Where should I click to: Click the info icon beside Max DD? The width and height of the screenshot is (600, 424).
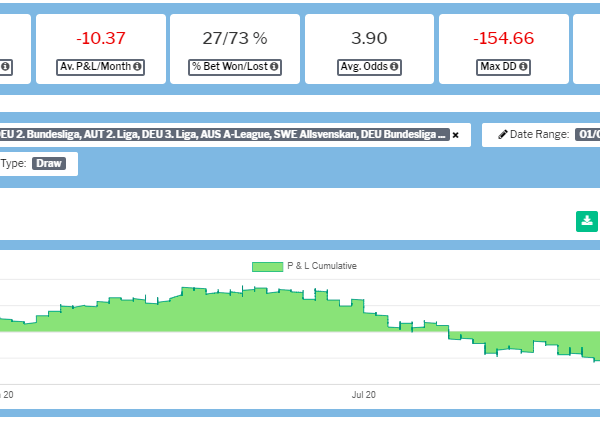coord(523,67)
